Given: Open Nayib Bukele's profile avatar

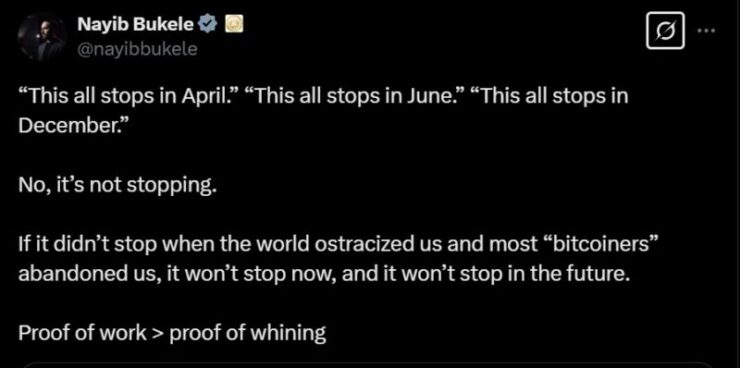Looking at the screenshot, I should point(42,37).
